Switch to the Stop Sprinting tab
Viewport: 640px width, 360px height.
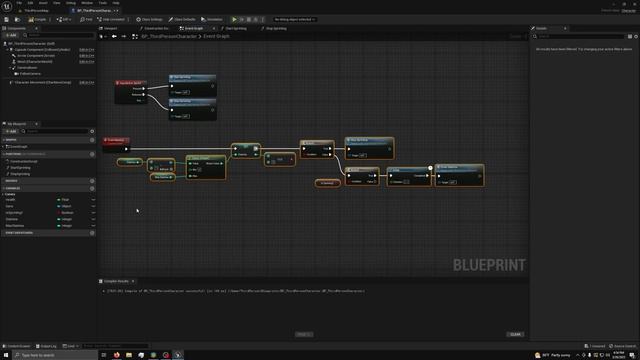pyautogui.click(x=274, y=28)
